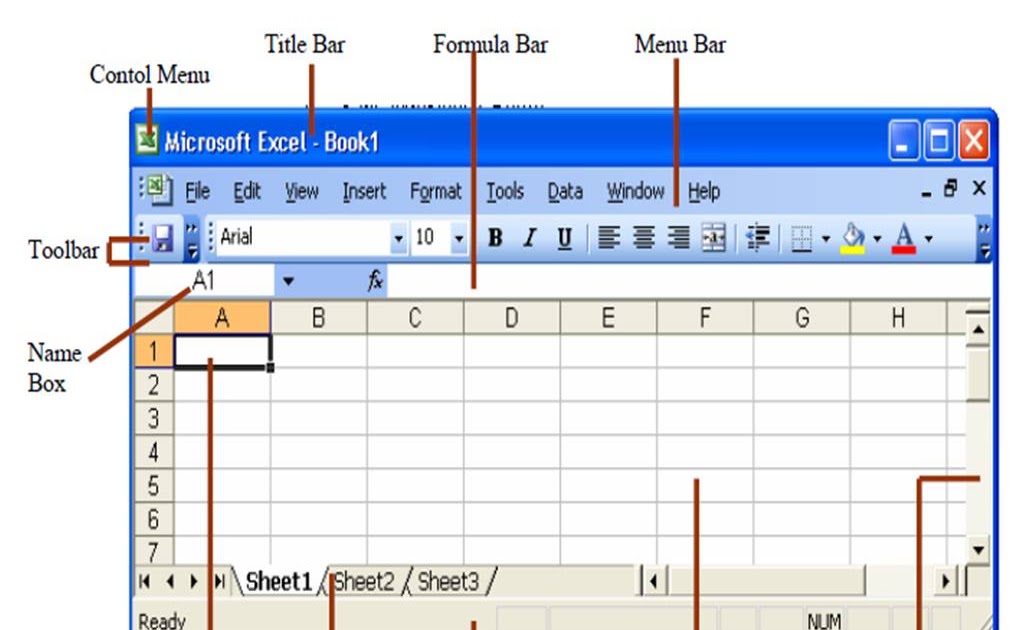This screenshot has height=630, width=1027.
Task: Click the Decrease Indent icon
Action: 758,237
